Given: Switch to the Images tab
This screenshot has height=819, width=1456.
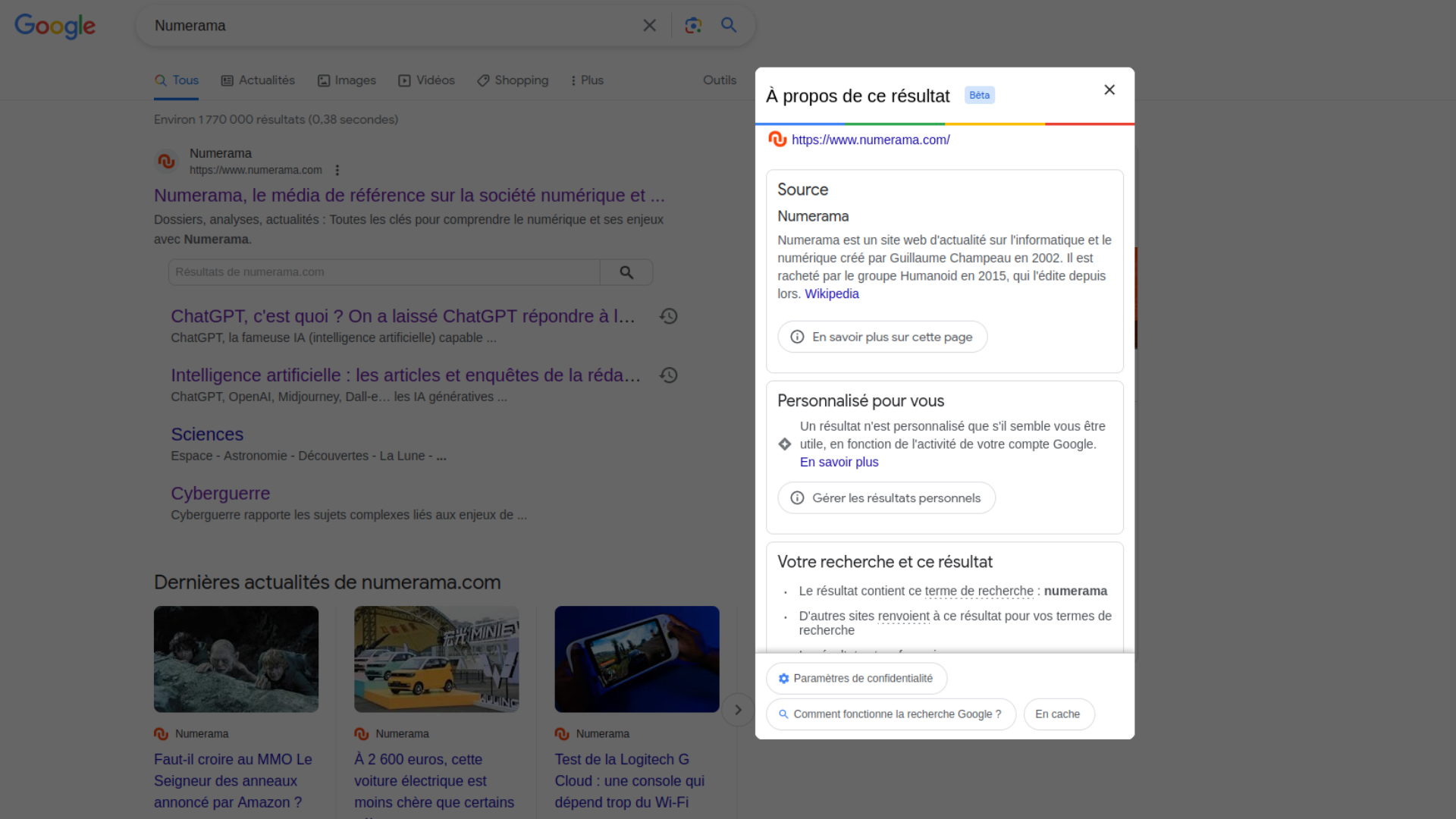Looking at the screenshot, I should [347, 80].
